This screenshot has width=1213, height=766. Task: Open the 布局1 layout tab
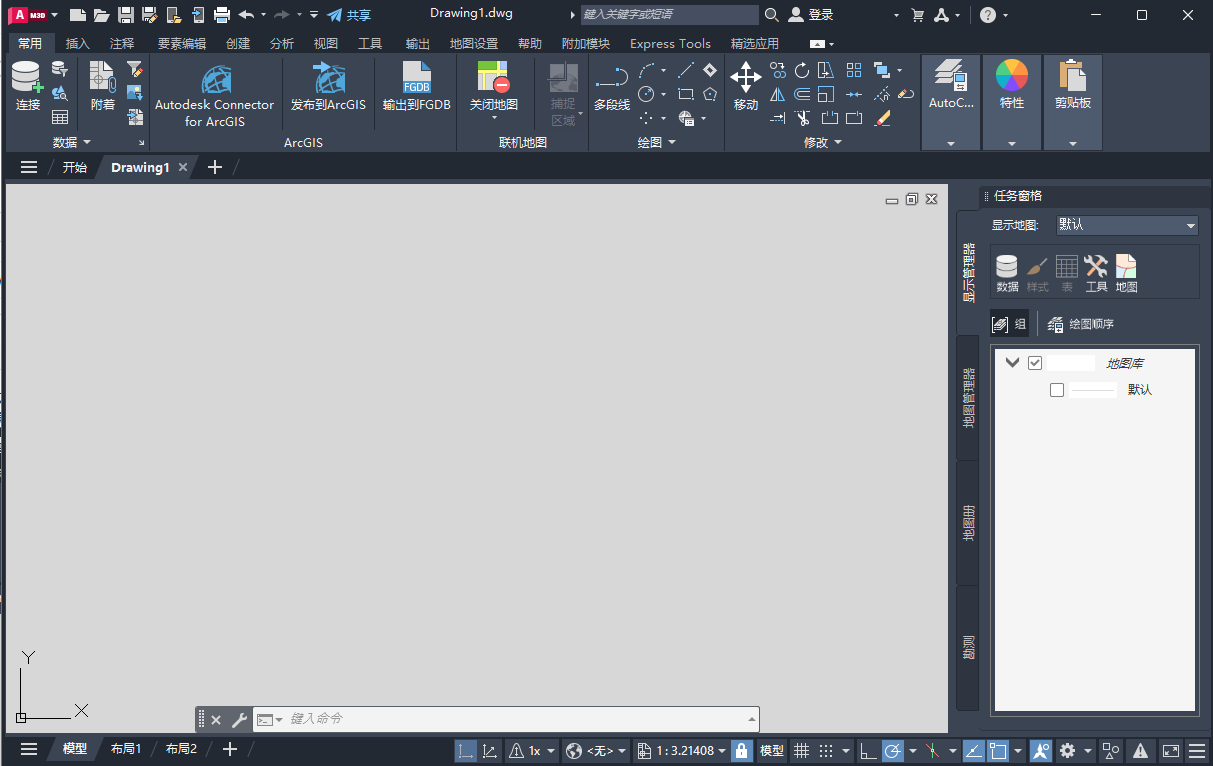coord(125,748)
